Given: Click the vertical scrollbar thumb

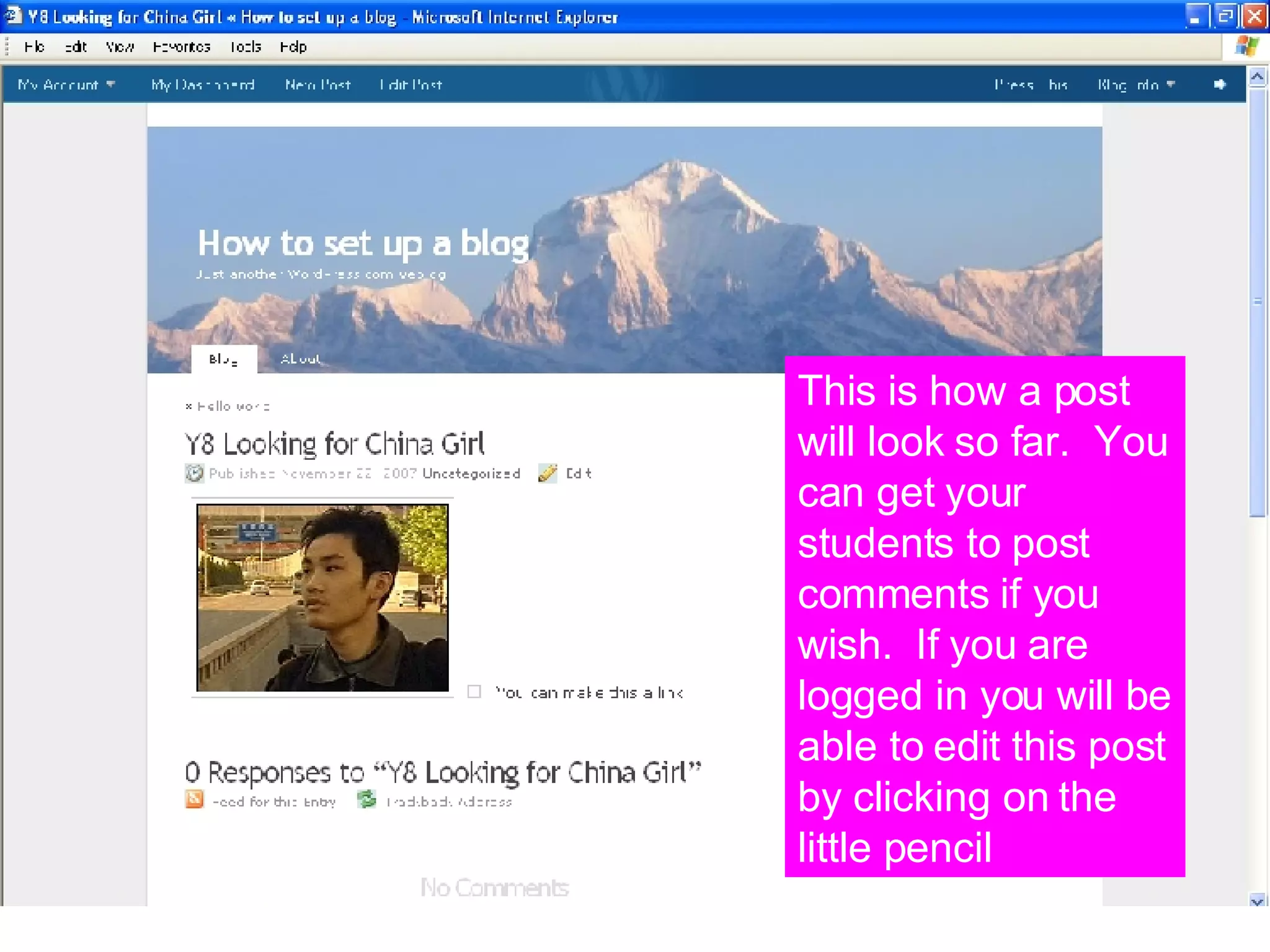Looking at the screenshot, I should pos(1258,301).
